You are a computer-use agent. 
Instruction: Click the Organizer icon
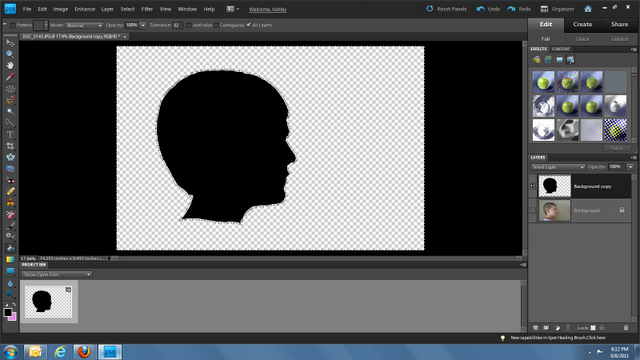(x=557, y=9)
